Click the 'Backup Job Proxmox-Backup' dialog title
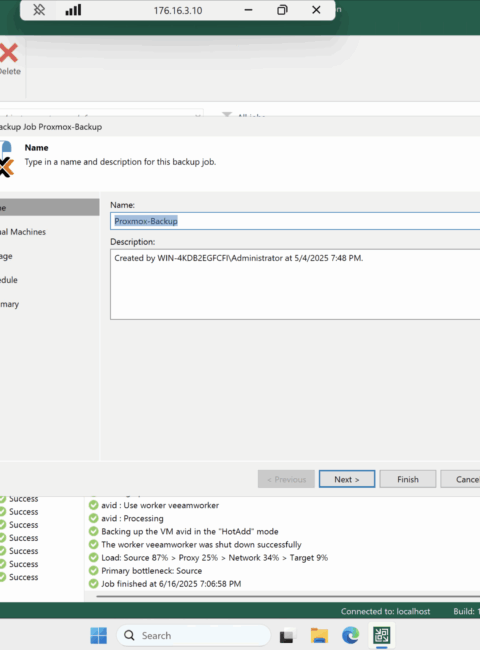Viewport: 480px width, 650px height. [51, 127]
